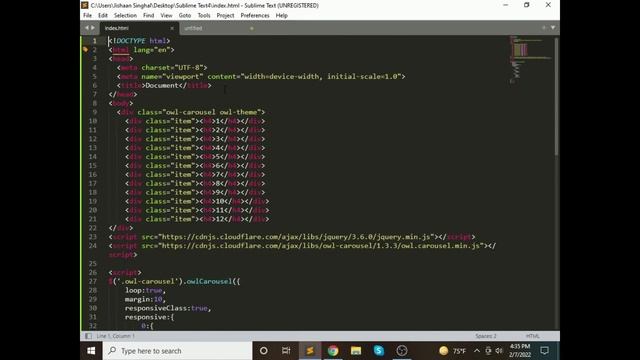Click the DOCTYPE html text on line 1
640x360 pixels.
[139, 41]
